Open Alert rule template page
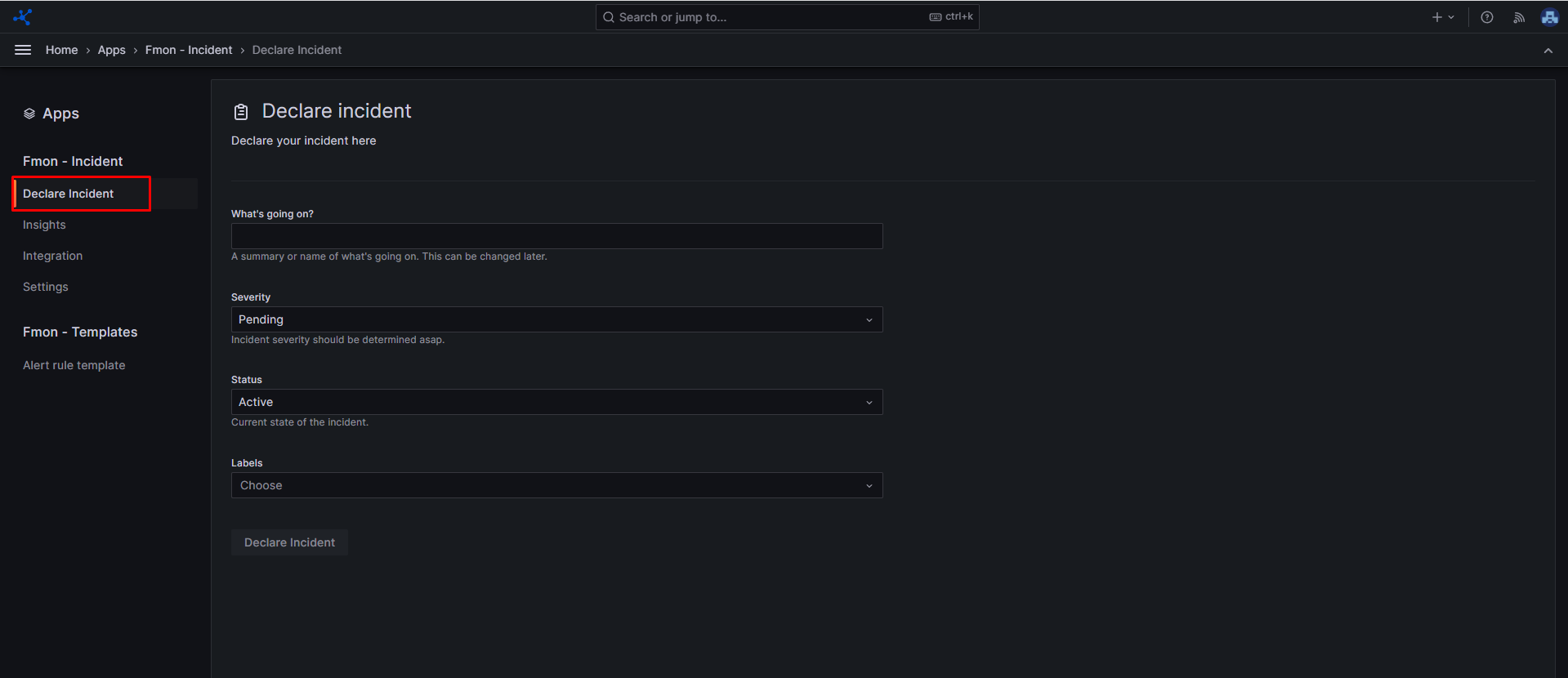 [74, 365]
